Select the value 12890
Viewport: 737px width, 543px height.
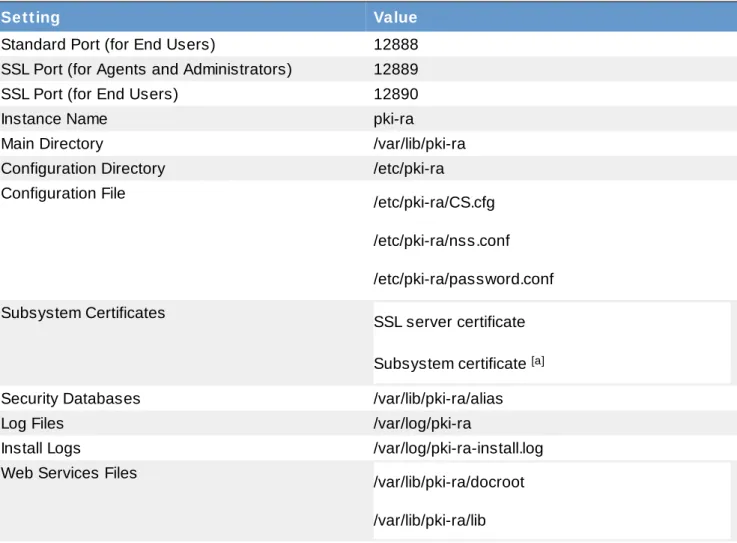pos(396,94)
